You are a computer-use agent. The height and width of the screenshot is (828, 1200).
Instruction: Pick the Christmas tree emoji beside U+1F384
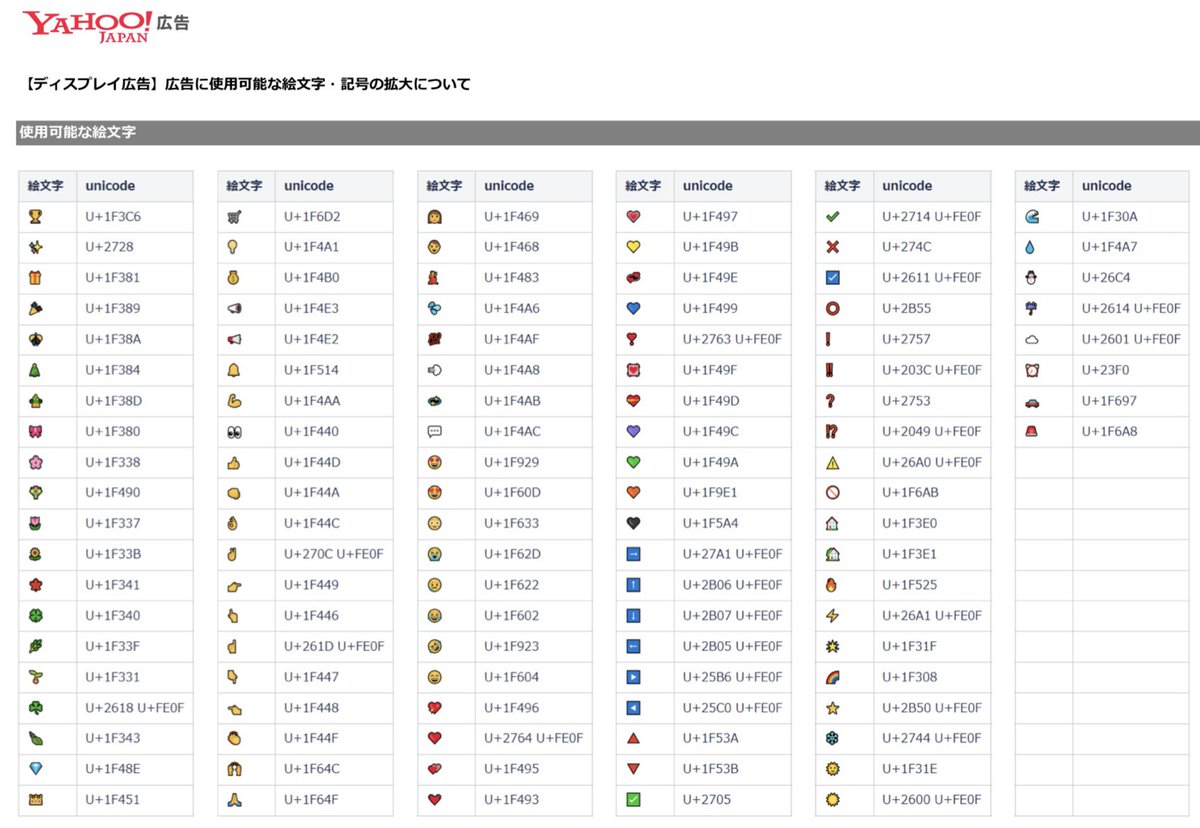(x=36, y=370)
